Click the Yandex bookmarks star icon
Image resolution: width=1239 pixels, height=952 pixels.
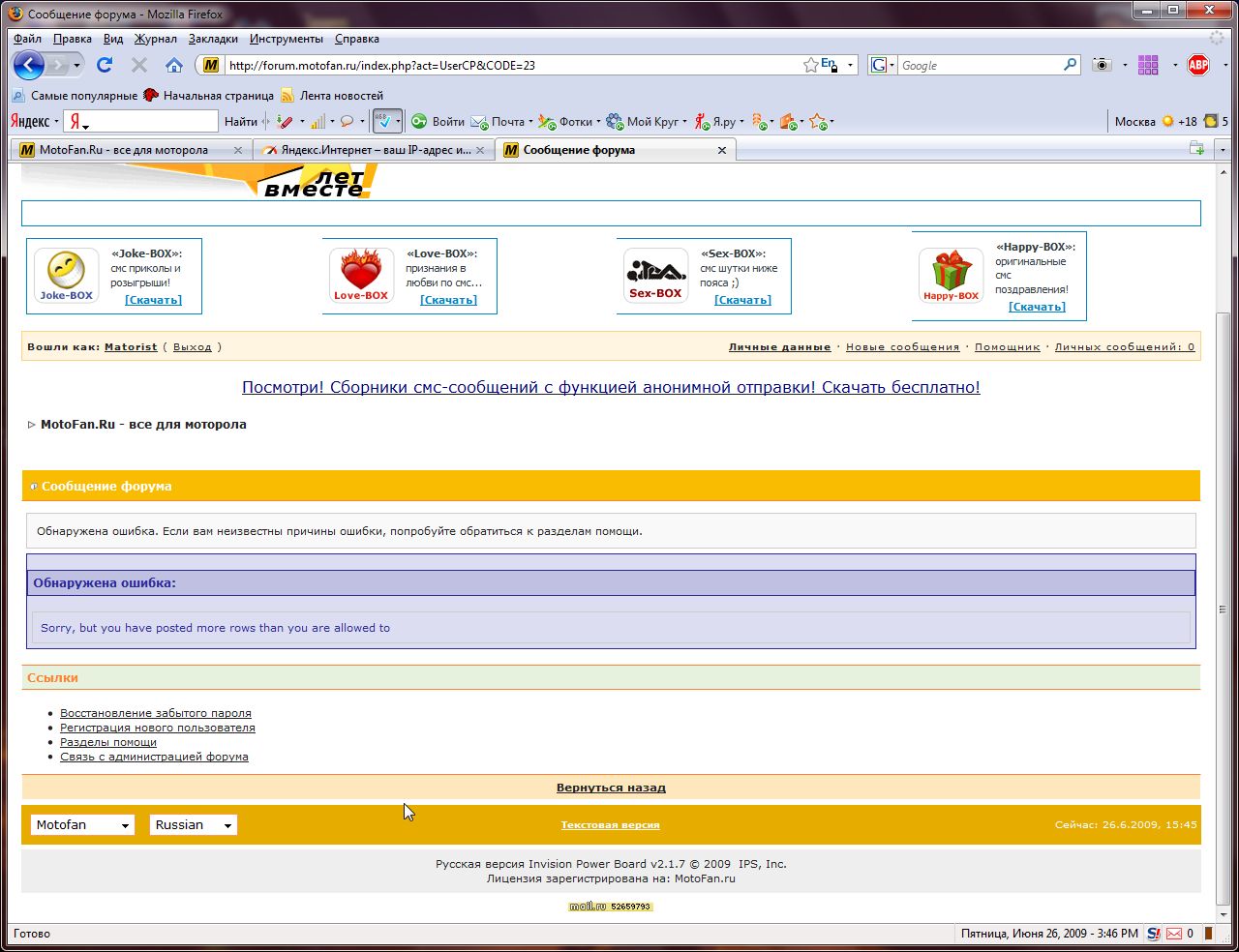click(x=818, y=122)
